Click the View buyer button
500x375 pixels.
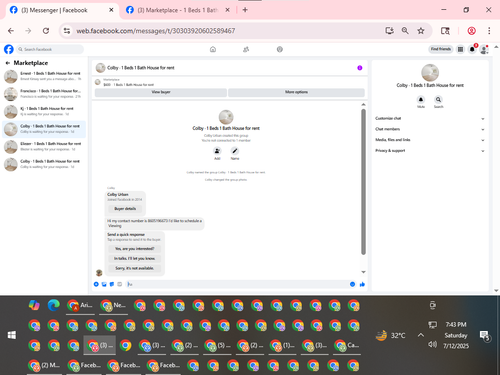point(161,92)
